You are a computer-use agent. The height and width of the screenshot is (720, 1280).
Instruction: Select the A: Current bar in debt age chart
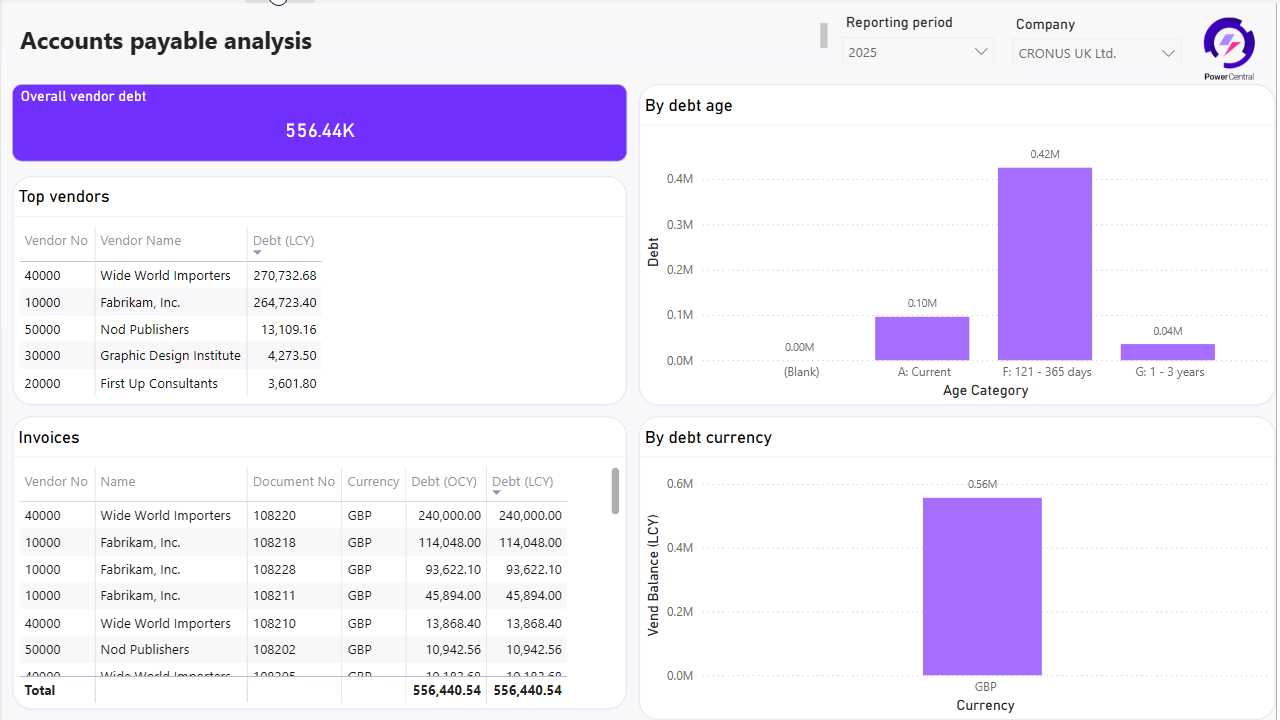point(922,338)
